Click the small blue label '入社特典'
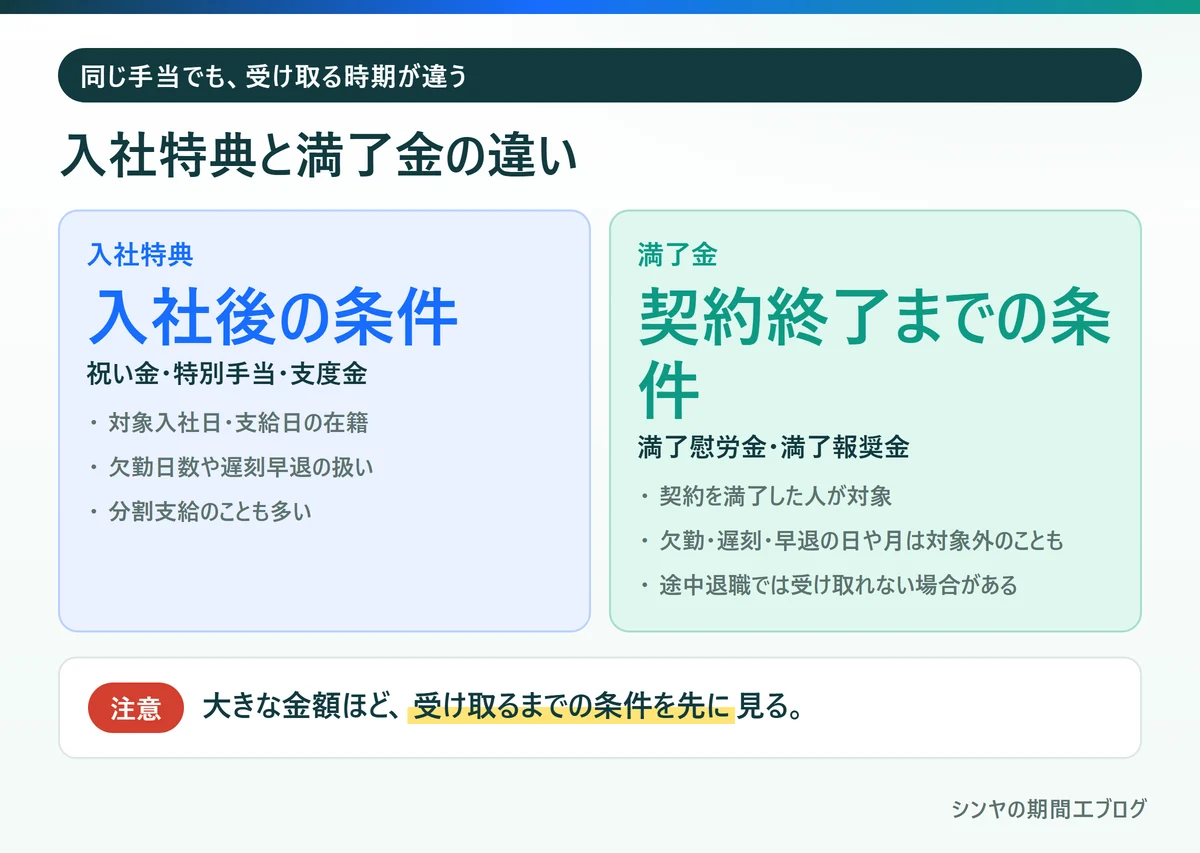This screenshot has width=1200, height=853. coord(140,255)
